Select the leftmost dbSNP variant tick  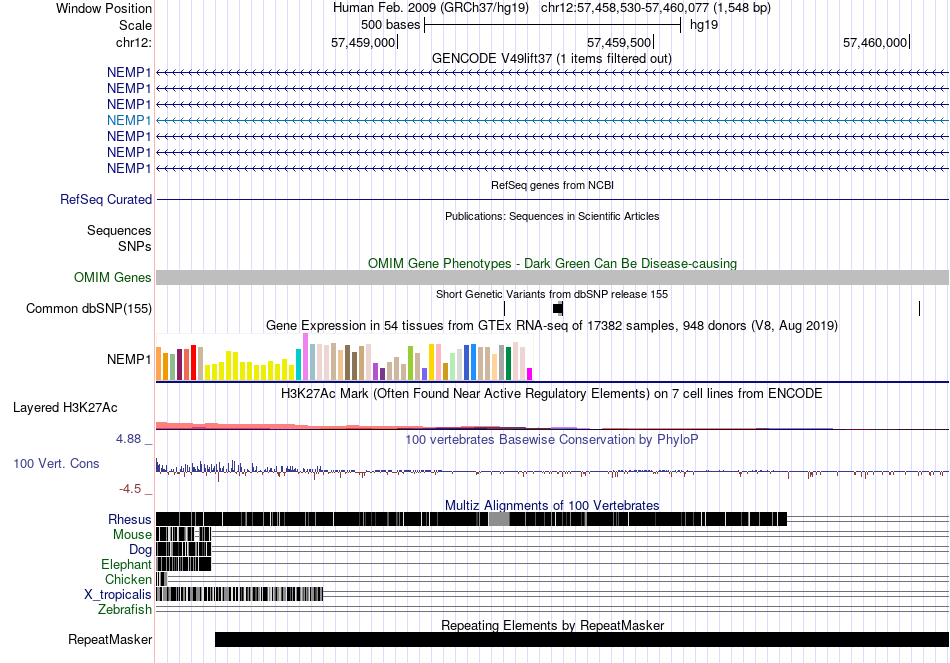504,308
